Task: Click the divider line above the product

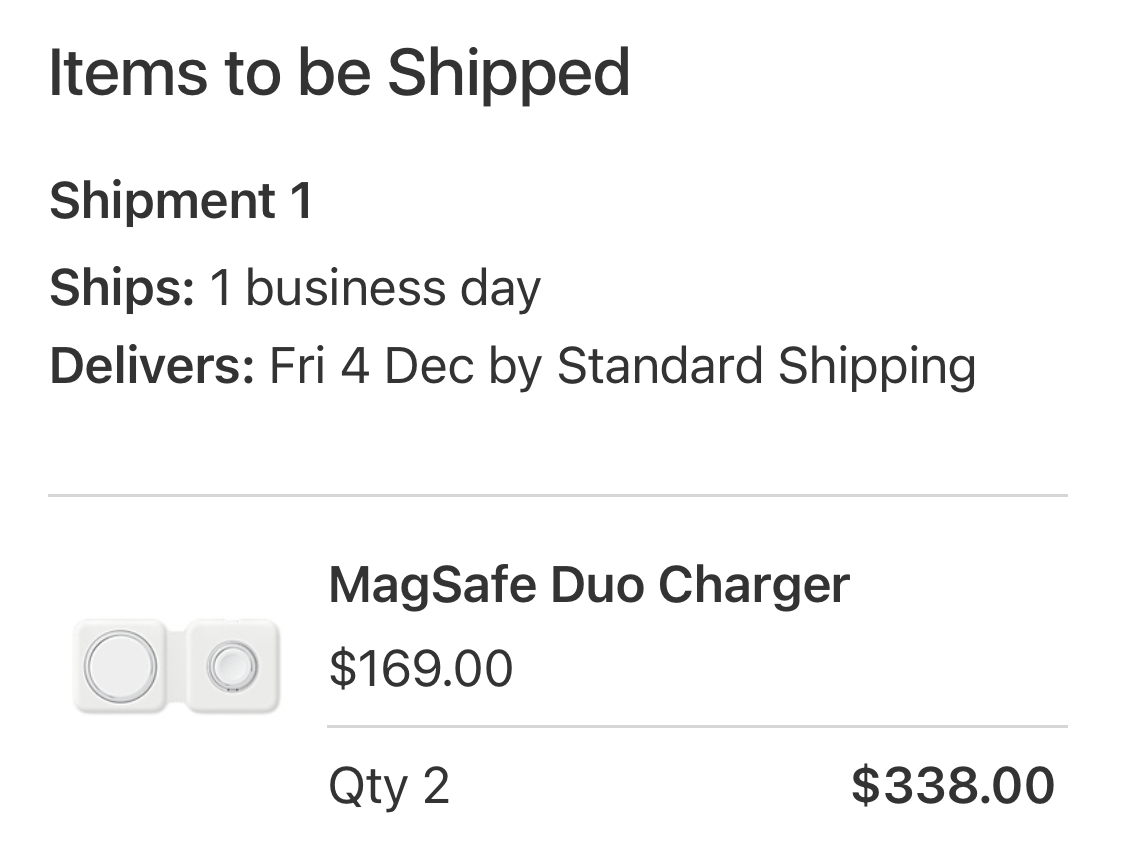Action: click(x=557, y=495)
